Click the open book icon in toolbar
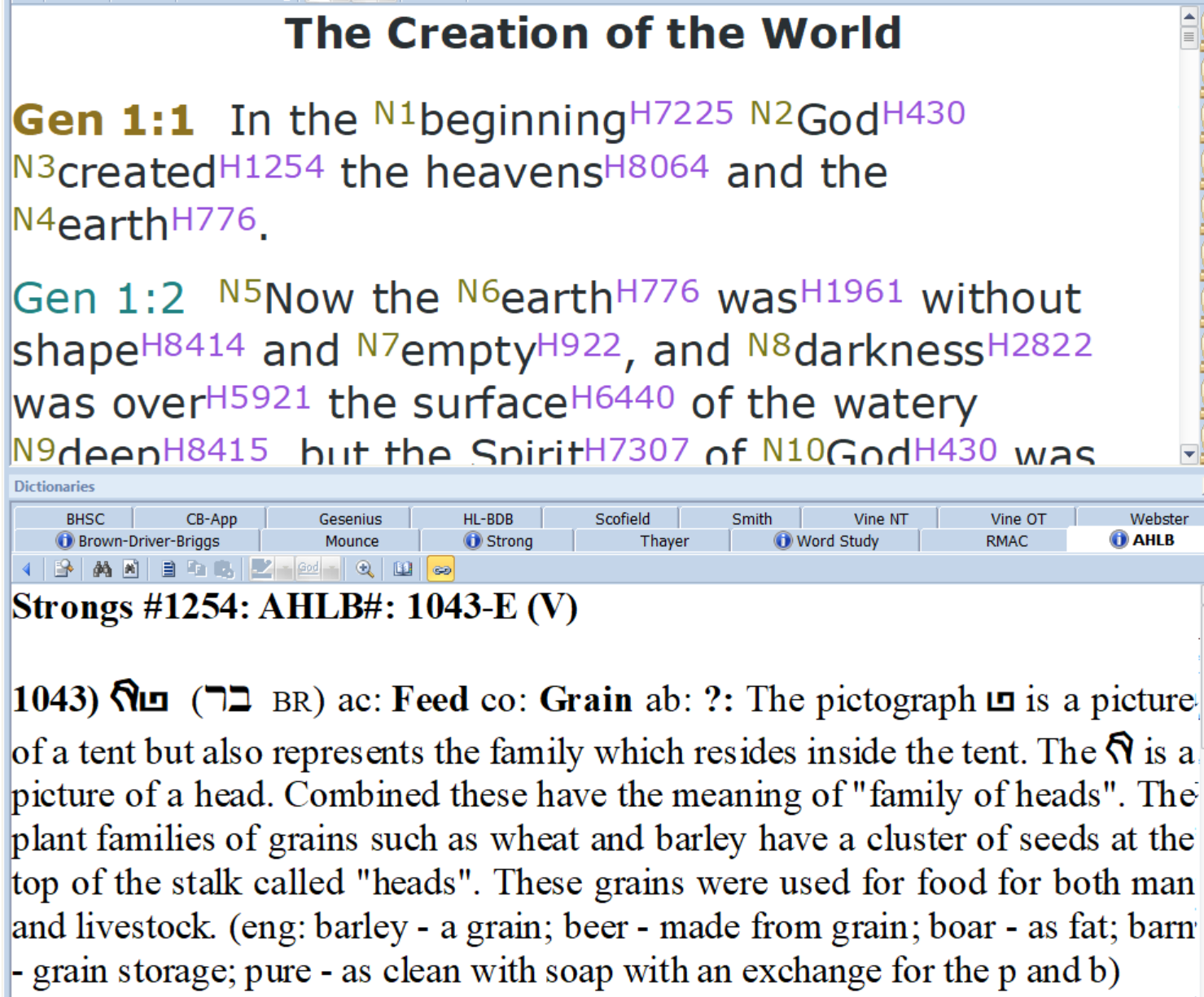Viewport: 1204px width, 997px height. [x=403, y=569]
